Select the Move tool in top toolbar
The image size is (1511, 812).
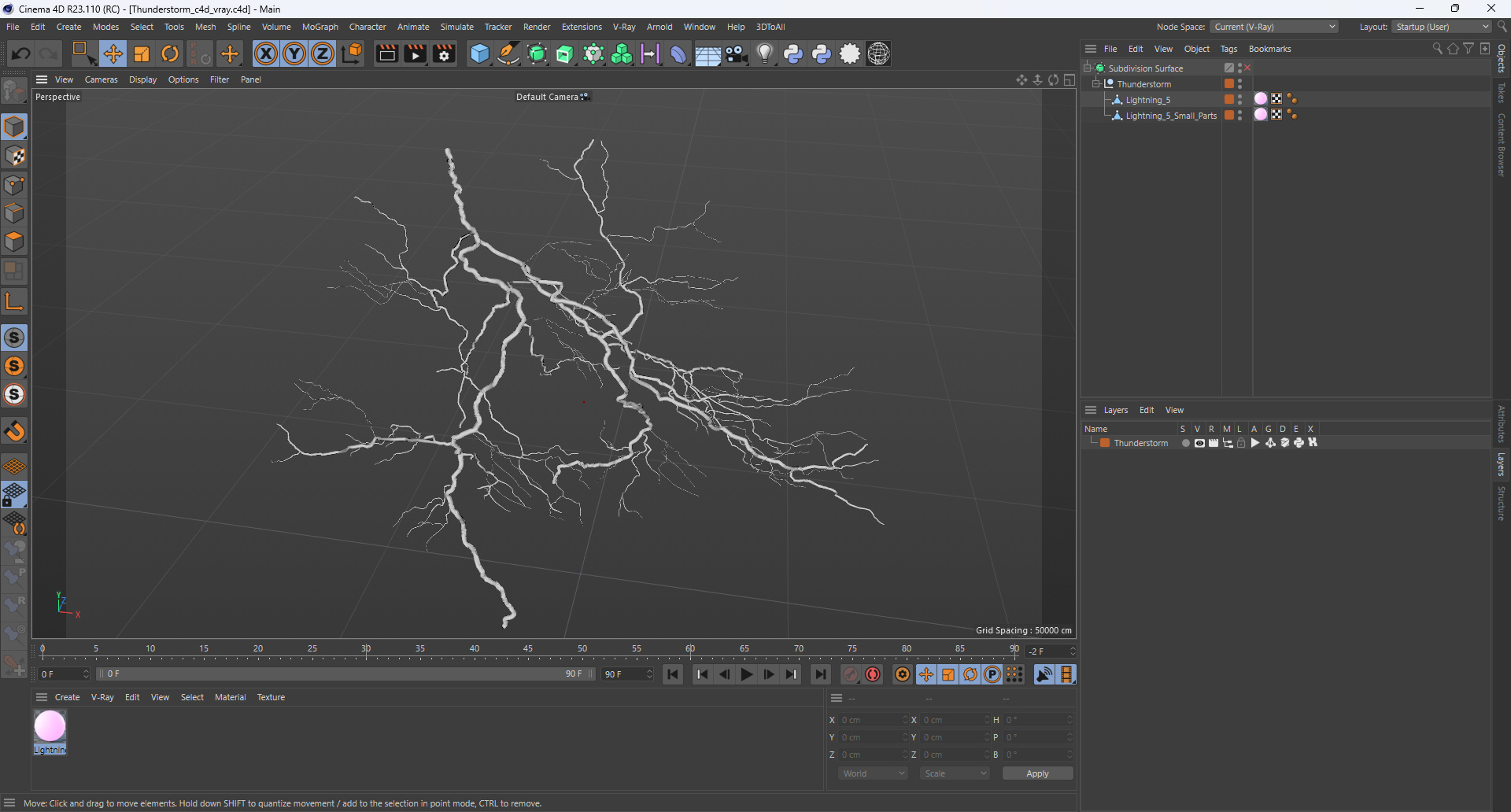pyautogui.click(x=113, y=54)
